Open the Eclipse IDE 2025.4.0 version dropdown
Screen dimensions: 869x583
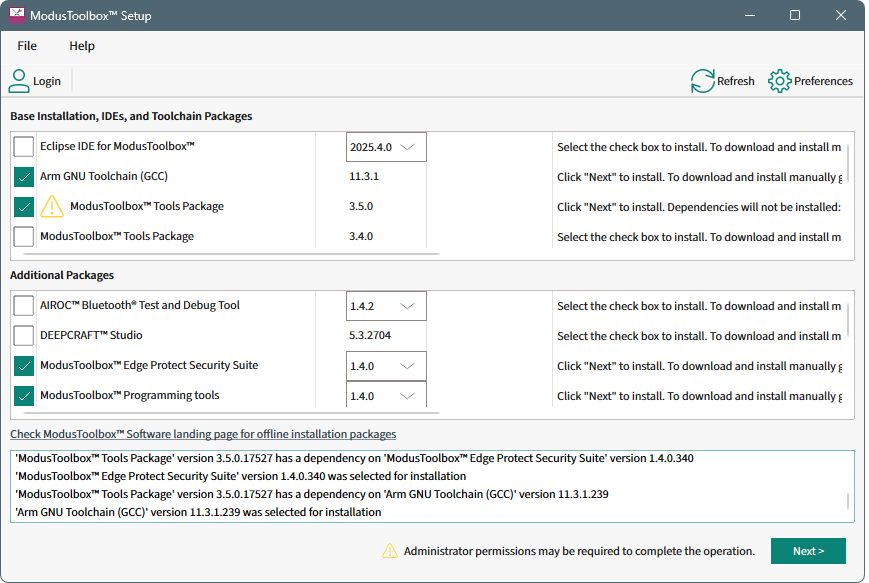[386, 147]
